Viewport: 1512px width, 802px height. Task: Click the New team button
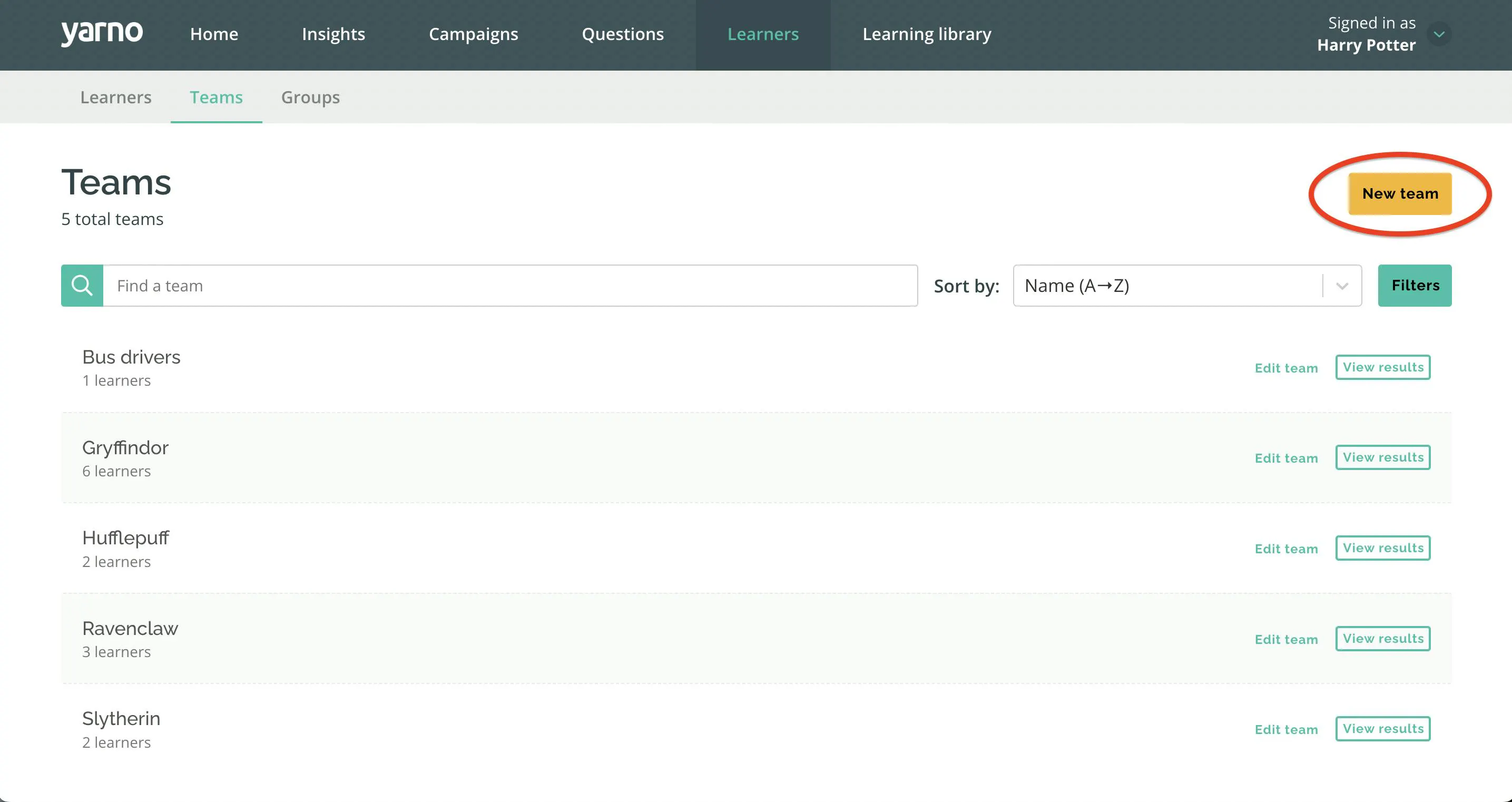(1400, 194)
